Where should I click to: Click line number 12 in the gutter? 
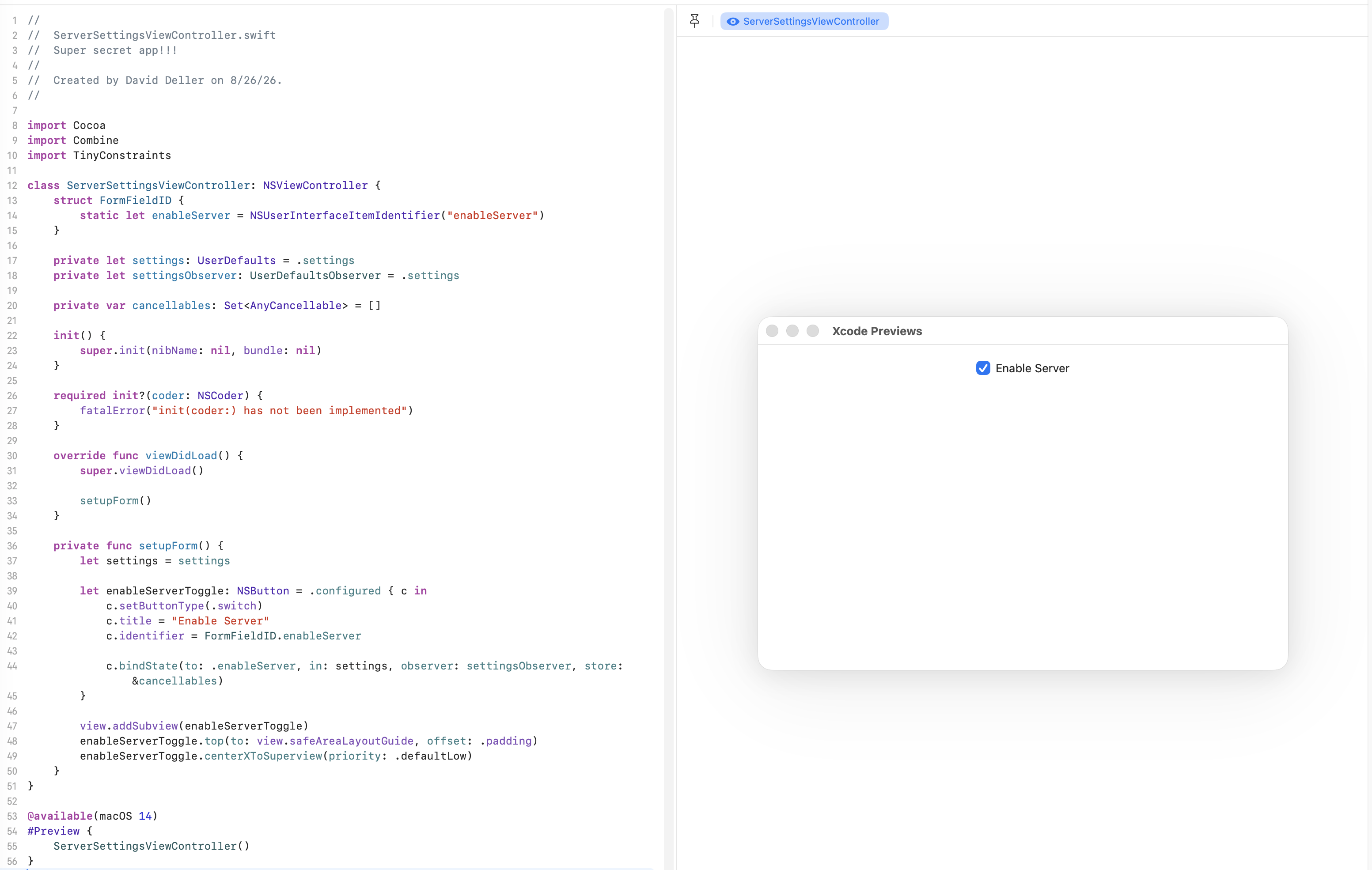(x=12, y=186)
